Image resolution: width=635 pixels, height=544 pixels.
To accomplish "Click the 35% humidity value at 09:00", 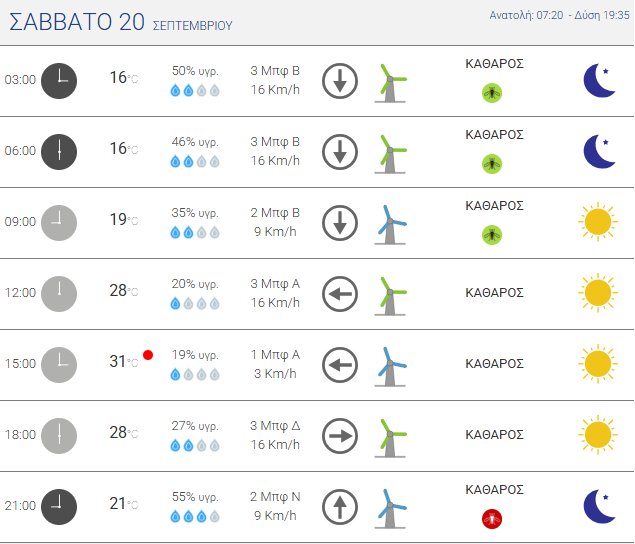I will tap(195, 213).
